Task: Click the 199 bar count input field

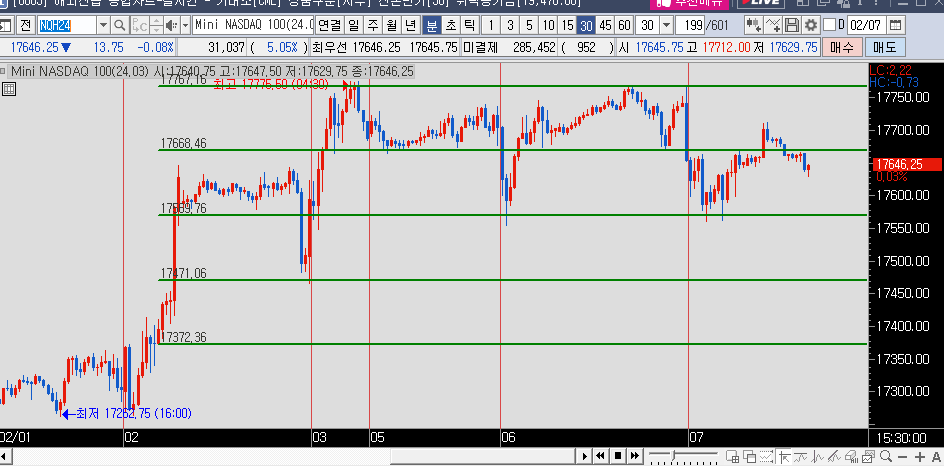Action: coord(691,25)
